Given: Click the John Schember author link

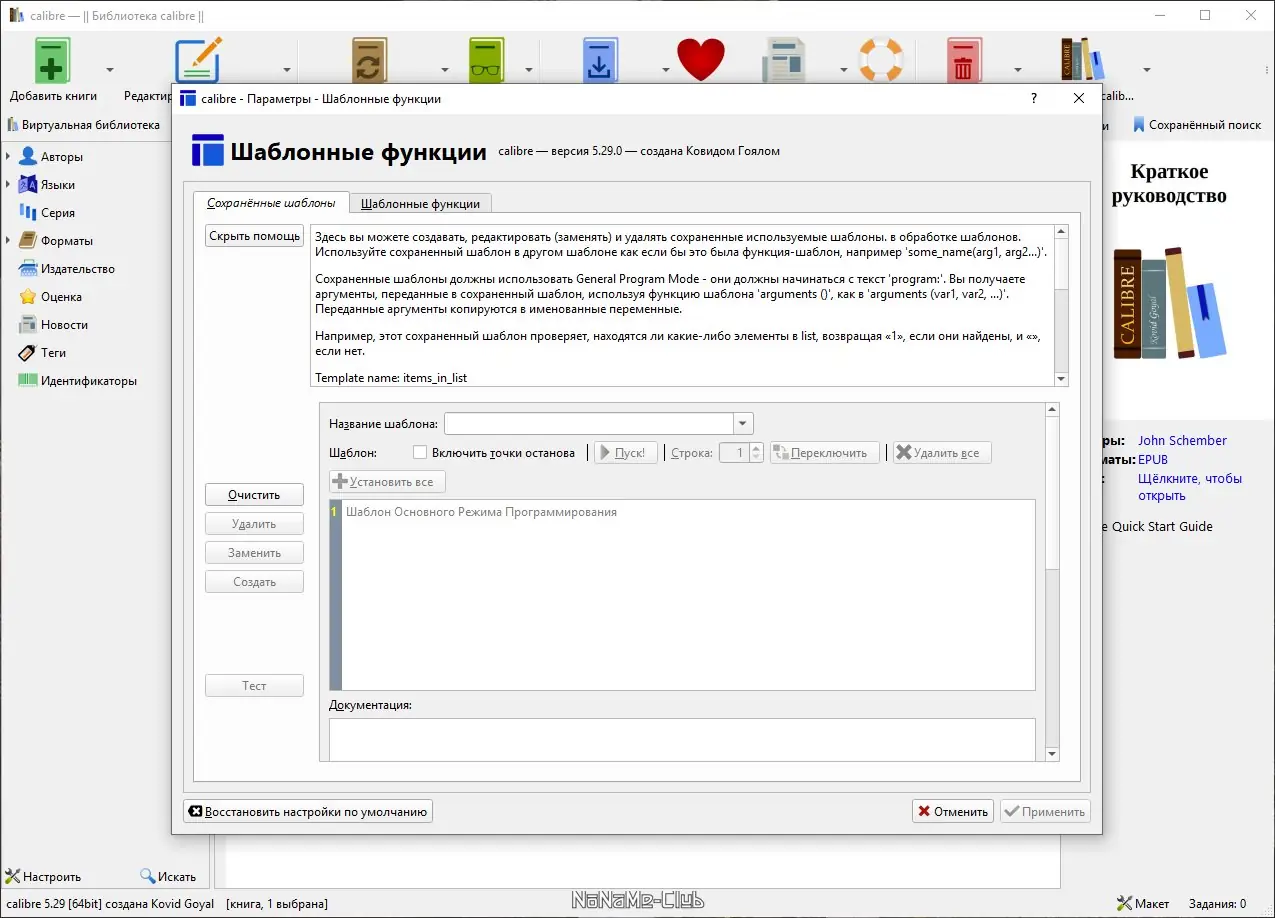Looking at the screenshot, I should [1182, 441].
